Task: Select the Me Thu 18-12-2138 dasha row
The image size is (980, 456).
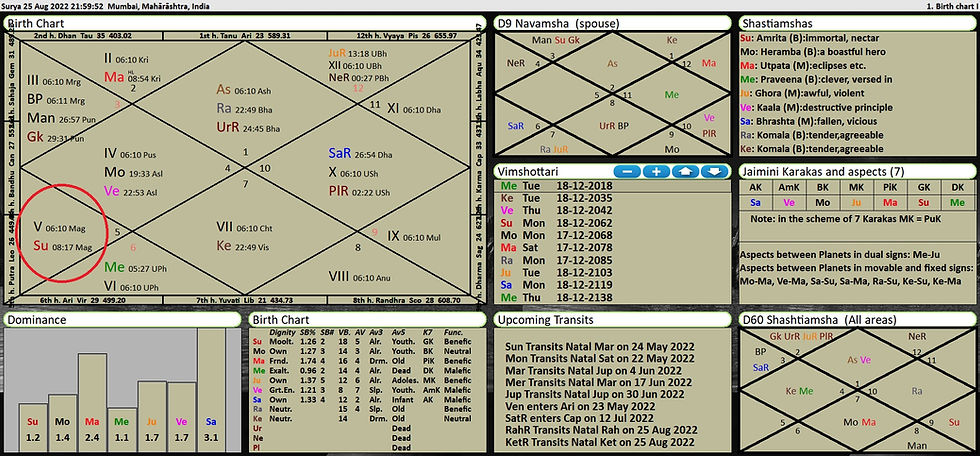Action: click(x=612, y=298)
